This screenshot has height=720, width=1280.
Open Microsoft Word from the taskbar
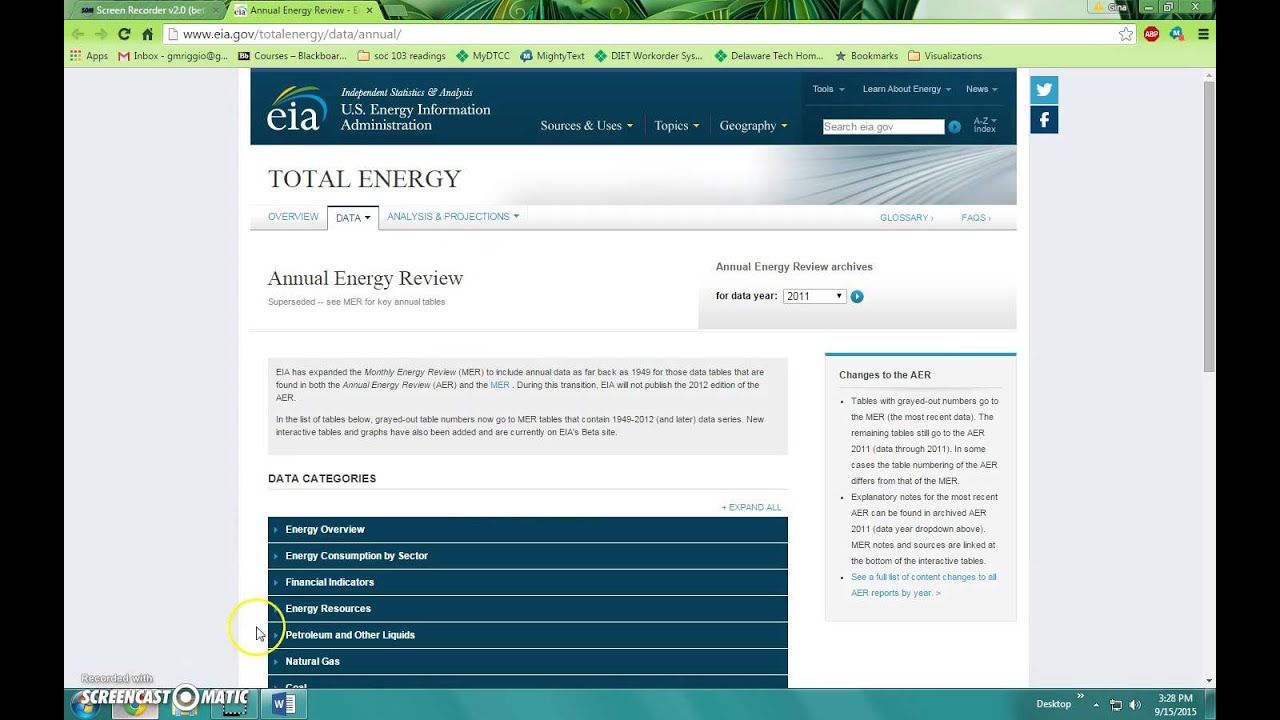point(283,704)
